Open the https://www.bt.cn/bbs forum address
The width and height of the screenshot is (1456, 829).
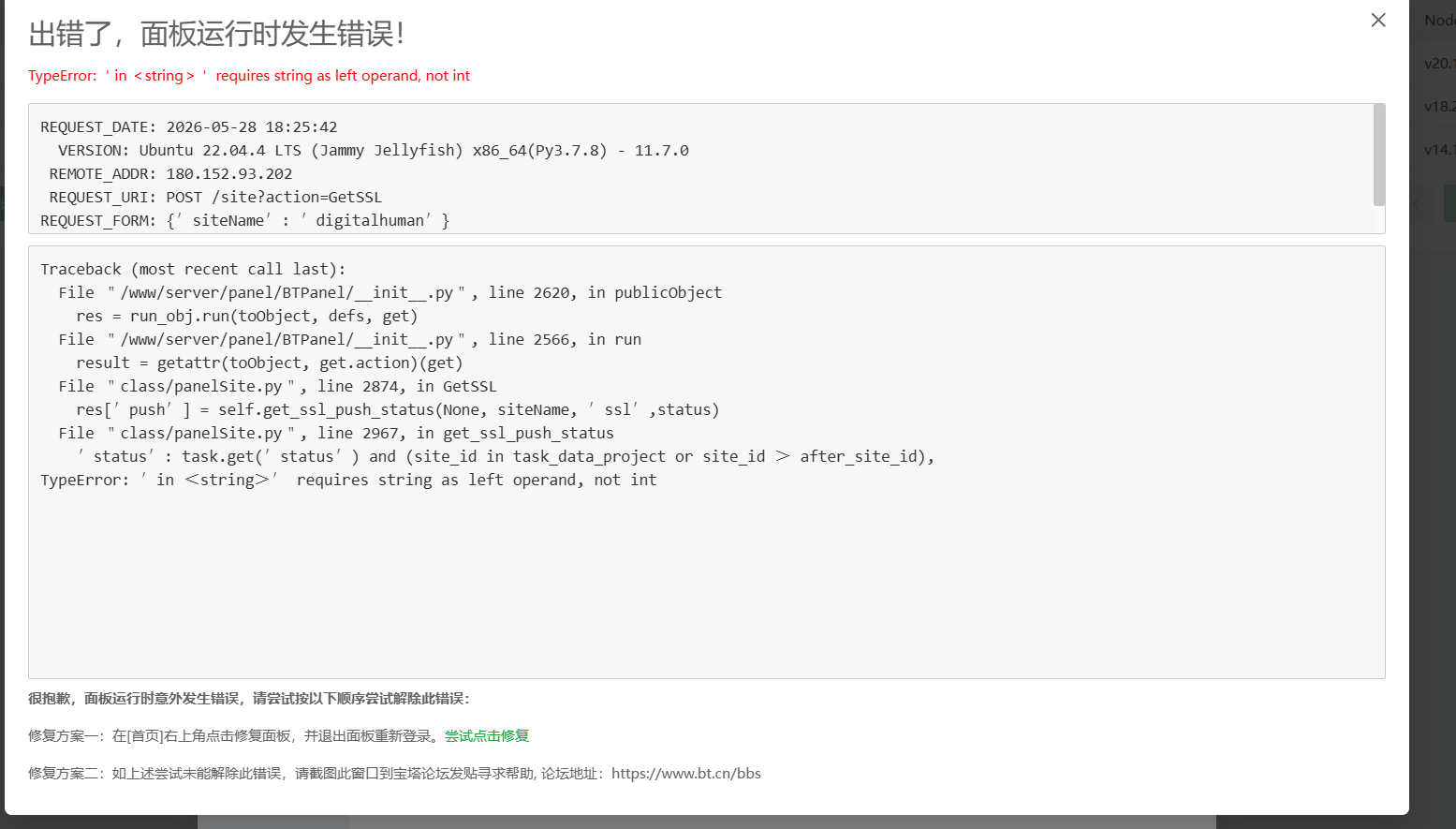tap(686, 774)
